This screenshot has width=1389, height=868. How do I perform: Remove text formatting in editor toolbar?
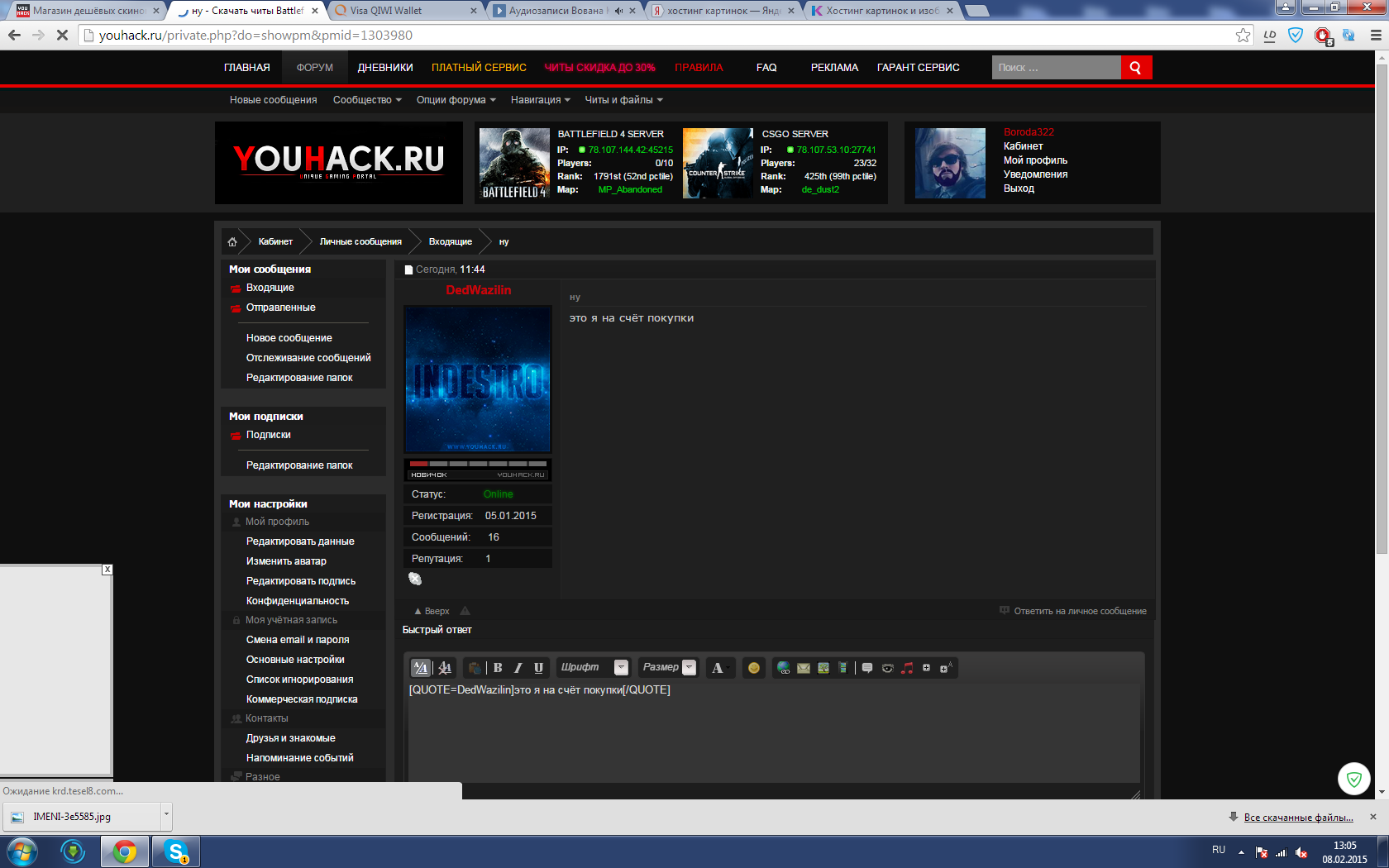(445, 668)
